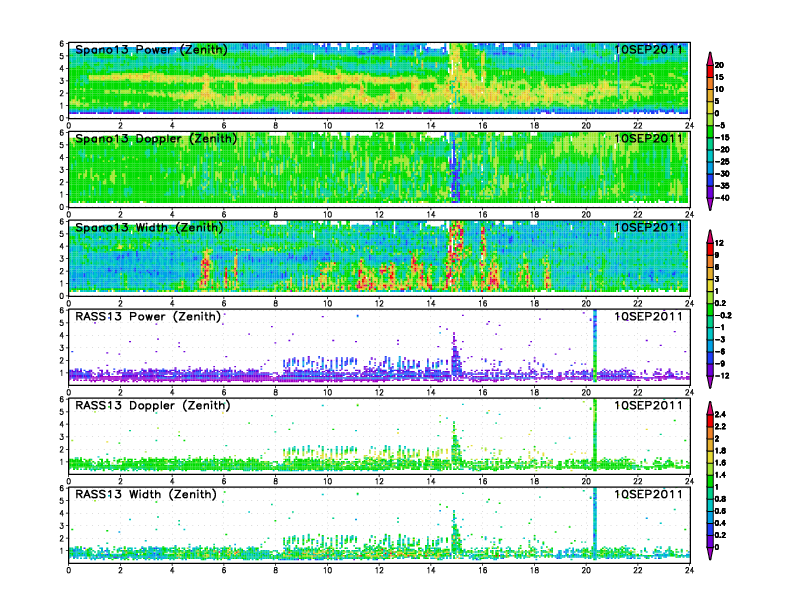Pick the purple arrow tip below -40 on top colorbar
792x612 pixels.
(x=710, y=203)
